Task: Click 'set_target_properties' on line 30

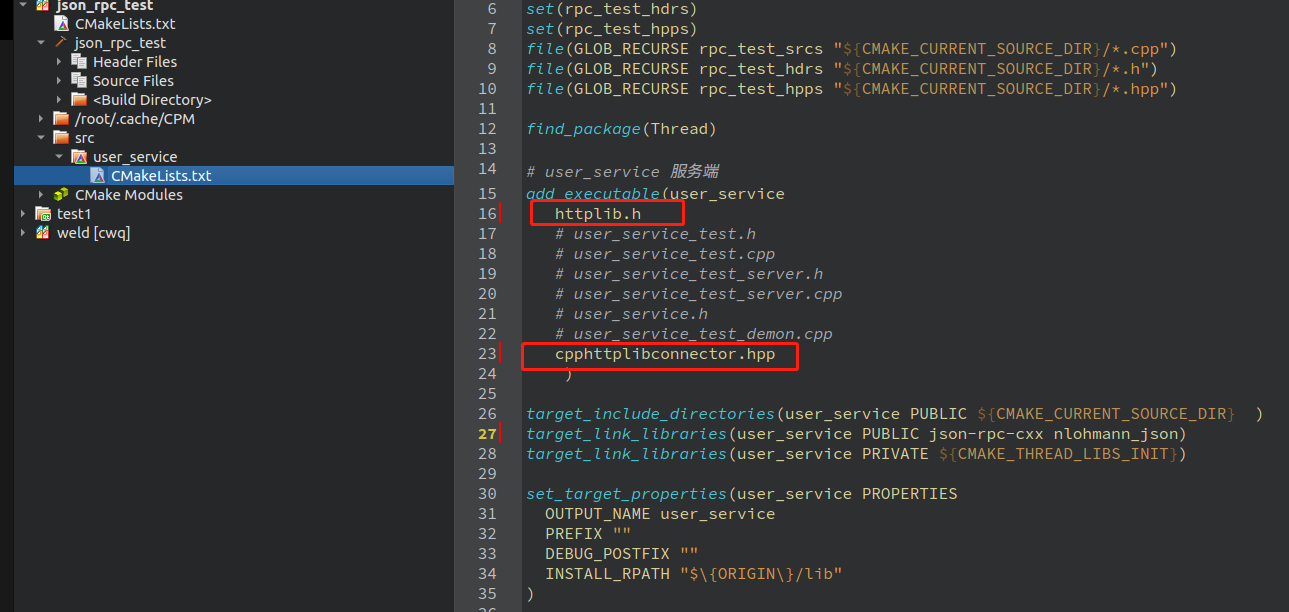Action: [x=627, y=493]
